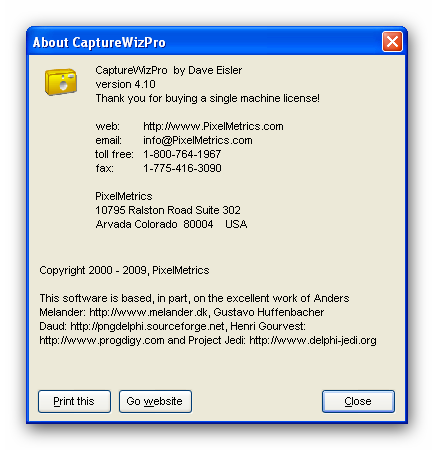This screenshot has width=434, height=450.
Task: Click the http://pngdelphi.sourceforge.net URL text
Action: pos(147,326)
